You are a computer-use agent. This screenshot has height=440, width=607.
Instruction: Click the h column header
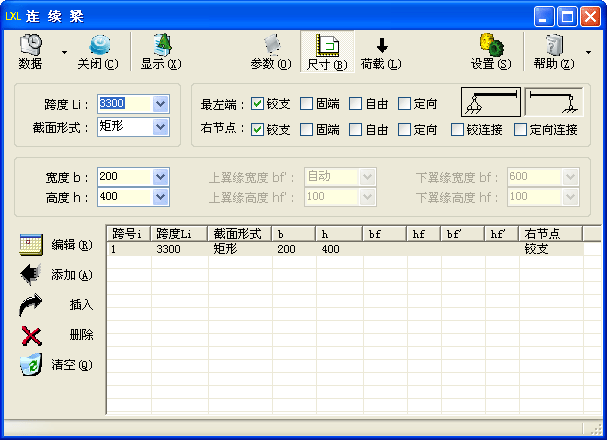pyautogui.click(x=339, y=234)
